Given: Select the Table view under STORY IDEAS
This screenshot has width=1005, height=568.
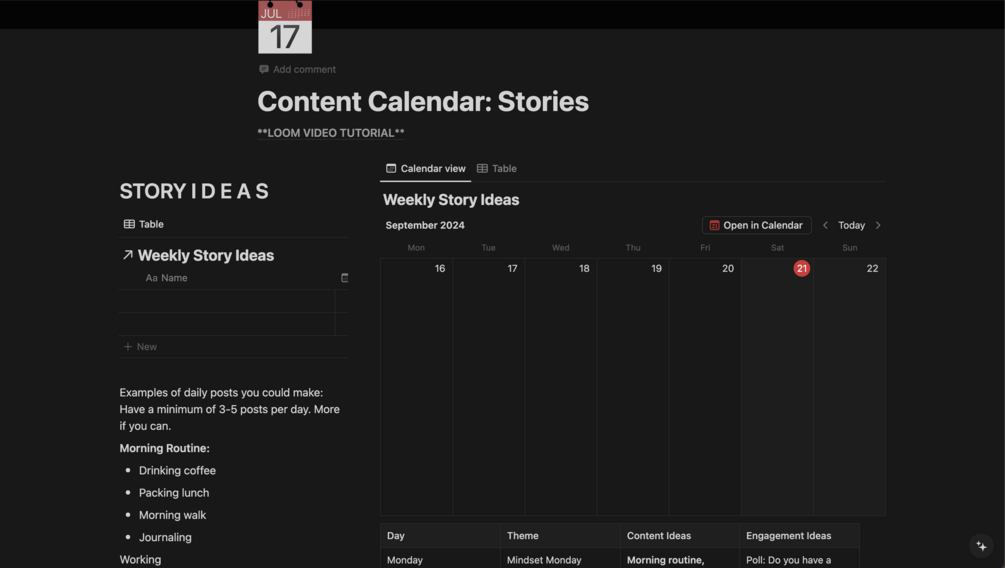Looking at the screenshot, I should click(x=143, y=224).
